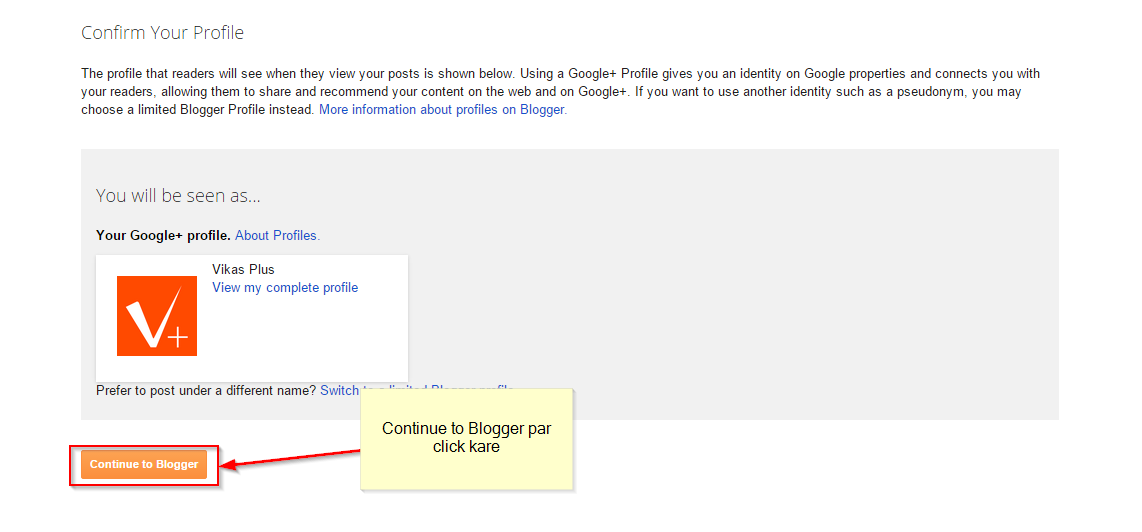Screen dimensions: 1142x532
Task: Click the Your Google+ profile label
Action: (x=163, y=235)
